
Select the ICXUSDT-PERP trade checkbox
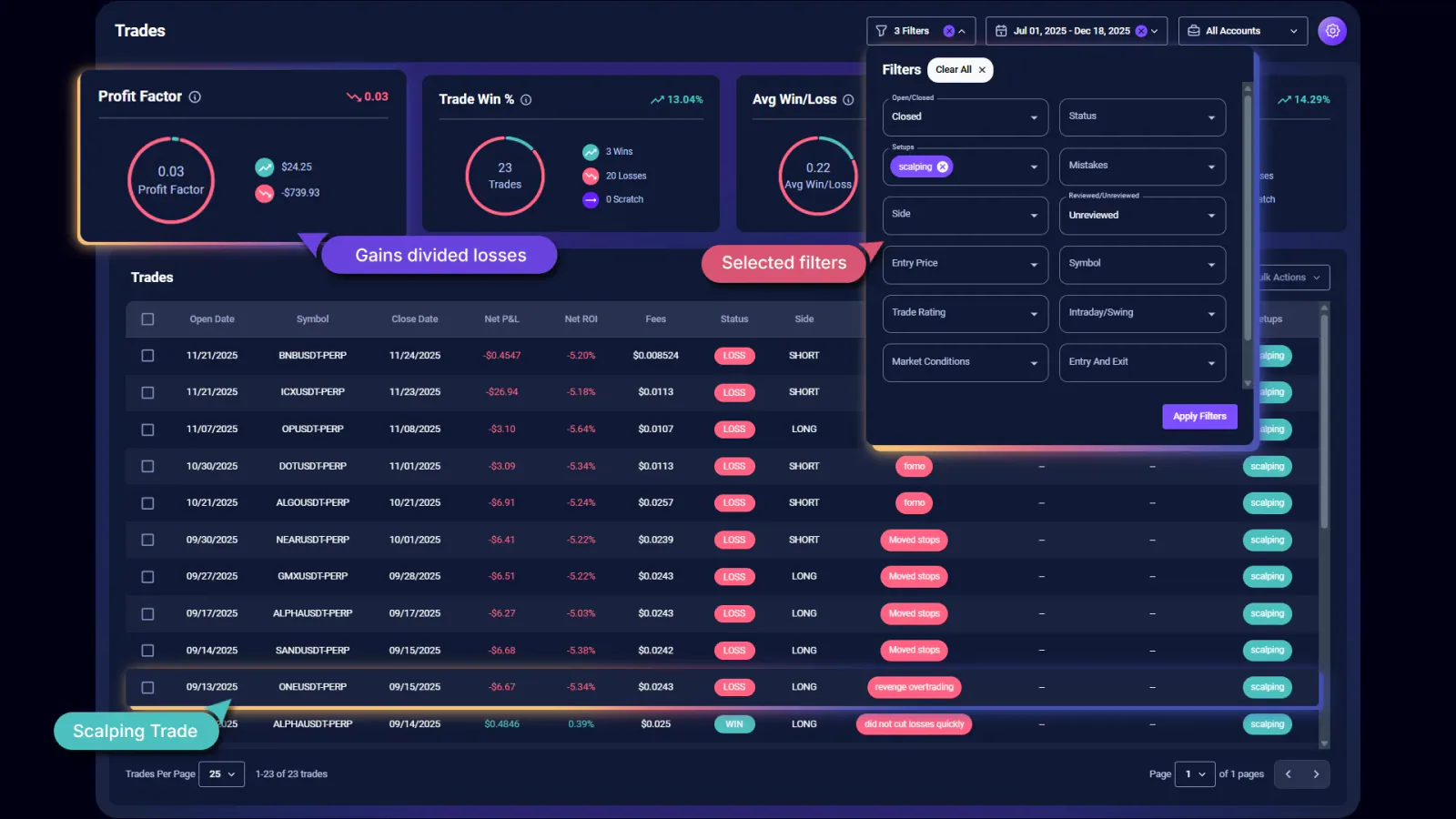[147, 392]
